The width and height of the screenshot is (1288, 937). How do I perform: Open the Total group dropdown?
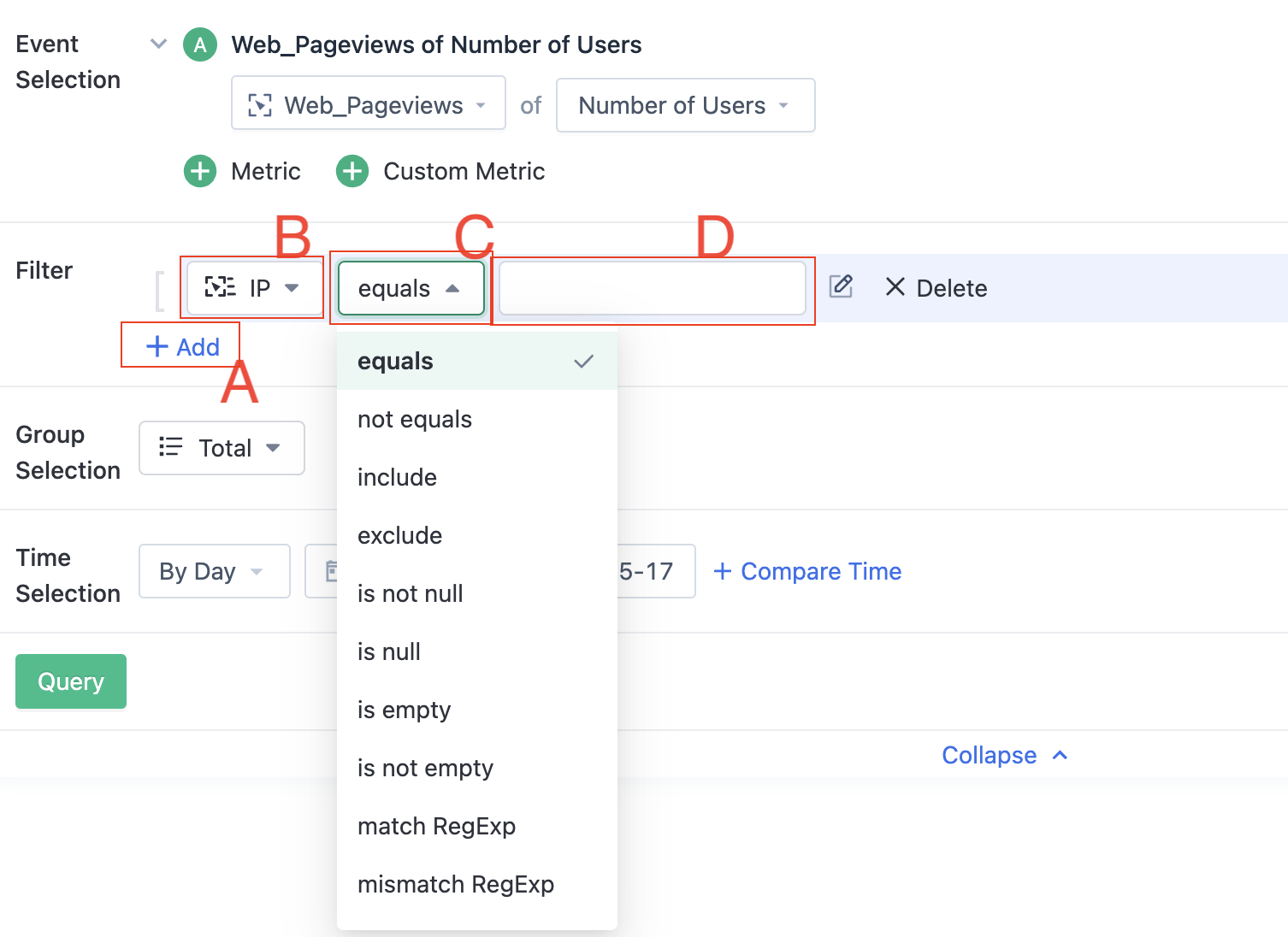pyautogui.click(x=222, y=448)
